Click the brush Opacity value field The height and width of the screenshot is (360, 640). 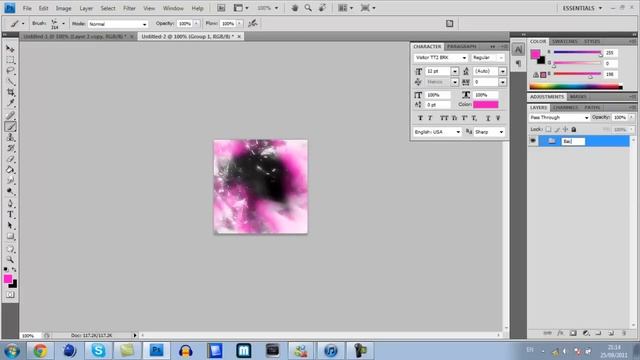(184, 24)
